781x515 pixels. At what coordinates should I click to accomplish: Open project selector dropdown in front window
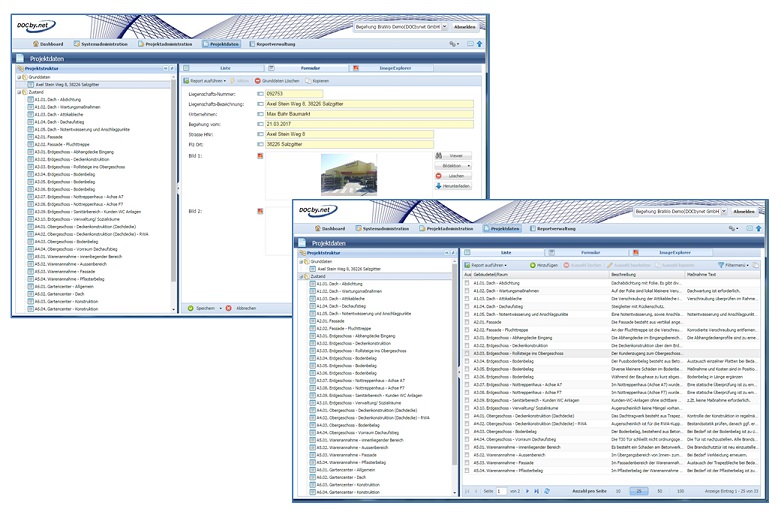(724, 212)
